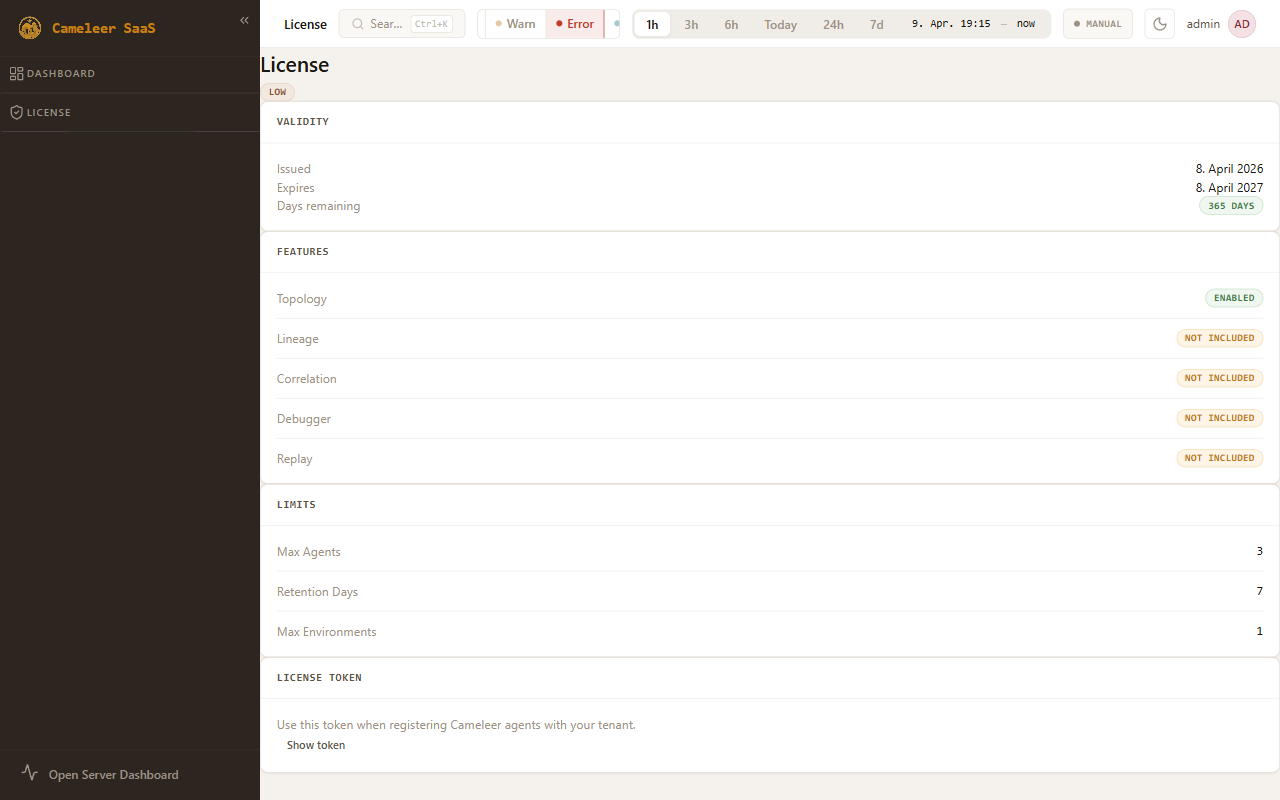Select the 1h time range
The height and width of the screenshot is (800, 1280).
[x=652, y=24]
